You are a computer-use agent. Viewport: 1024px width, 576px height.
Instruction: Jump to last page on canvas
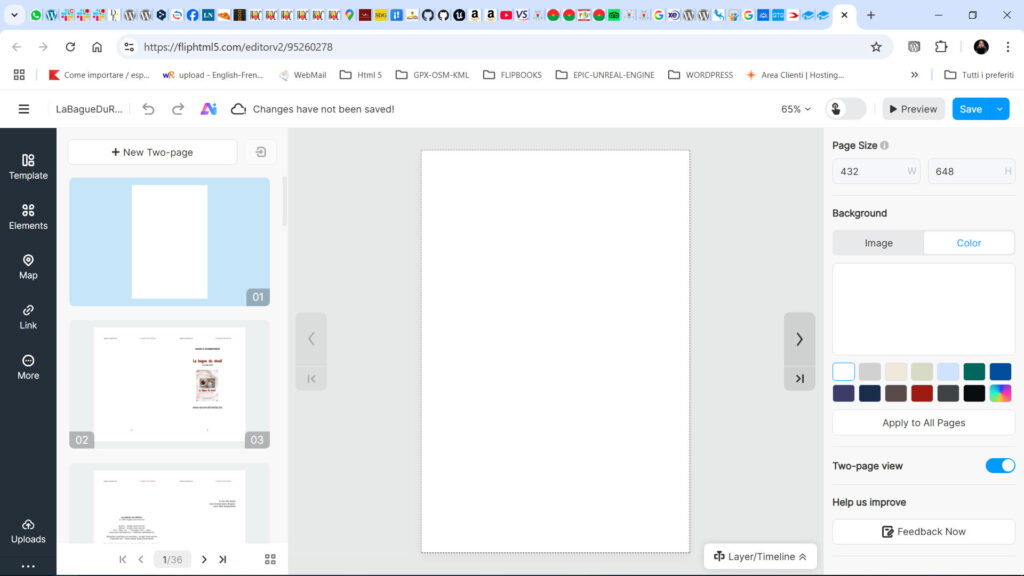[x=799, y=379]
